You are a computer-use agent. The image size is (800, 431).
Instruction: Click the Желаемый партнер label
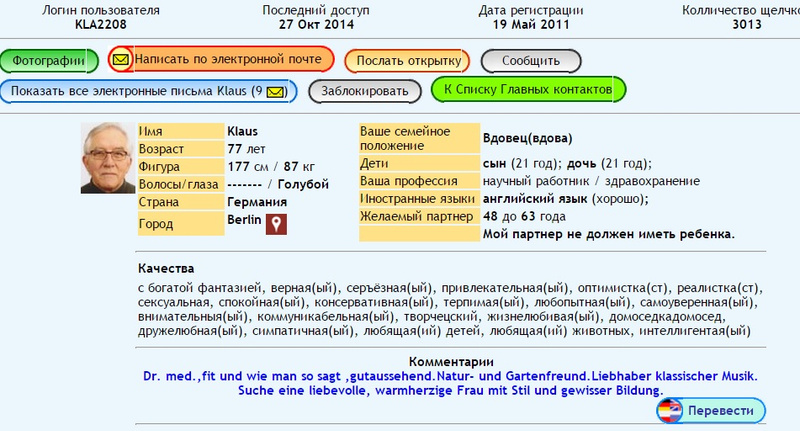pos(419,216)
